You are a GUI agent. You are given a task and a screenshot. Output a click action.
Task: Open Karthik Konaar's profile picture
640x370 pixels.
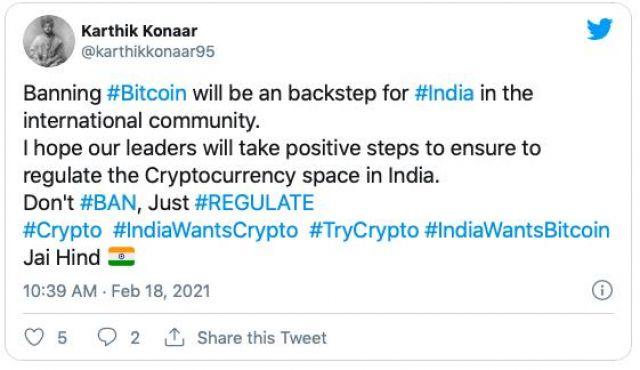[x=49, y=41]
